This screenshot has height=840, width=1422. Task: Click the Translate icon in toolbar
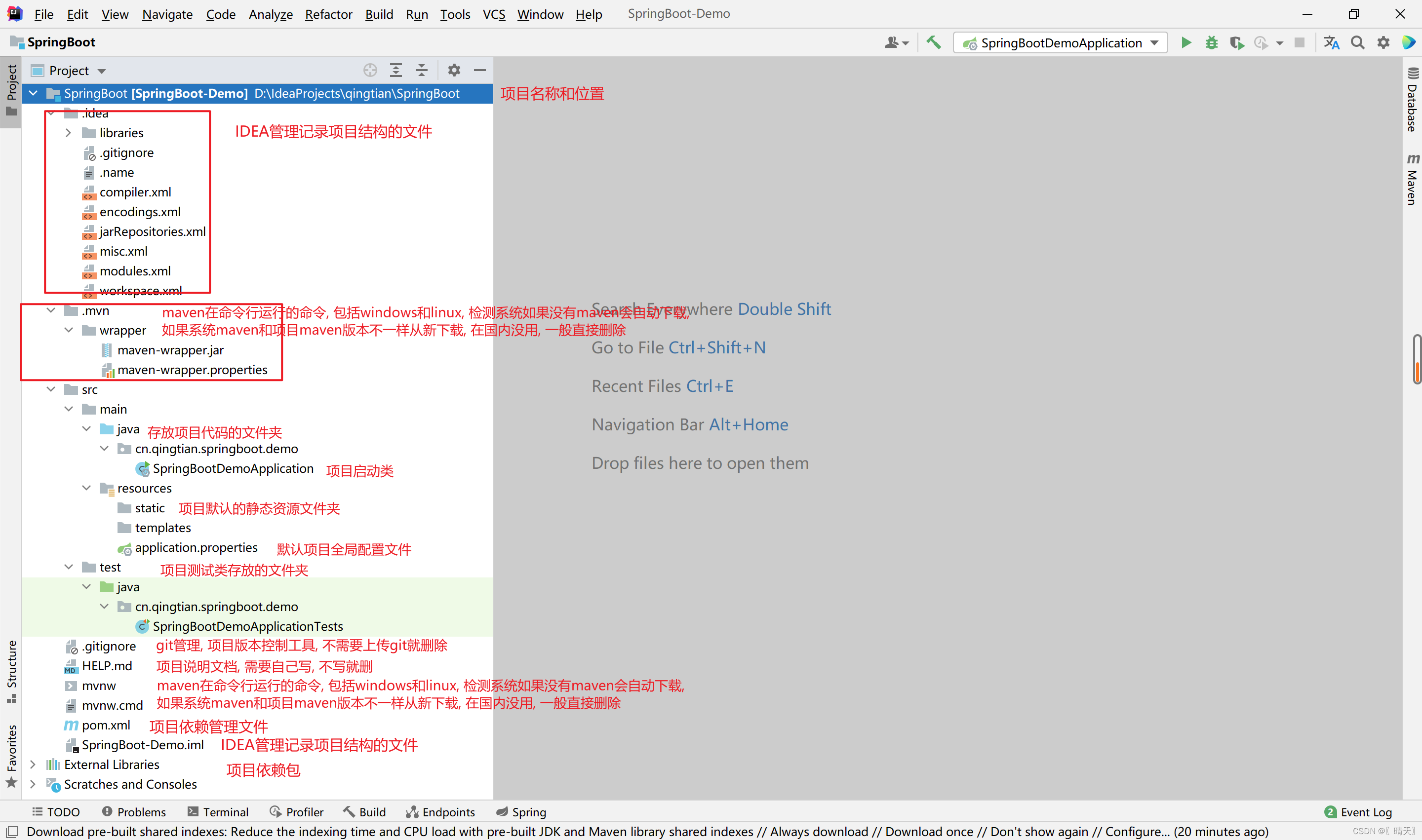coord(1331,43)
